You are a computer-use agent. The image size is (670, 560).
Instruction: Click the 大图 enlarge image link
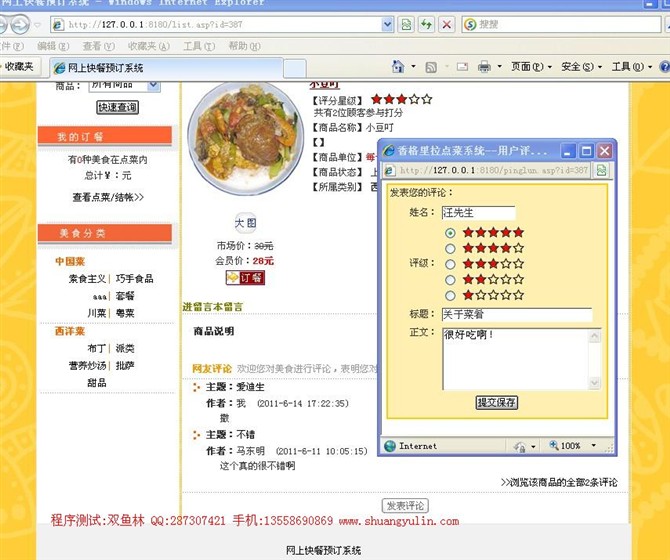245,223
